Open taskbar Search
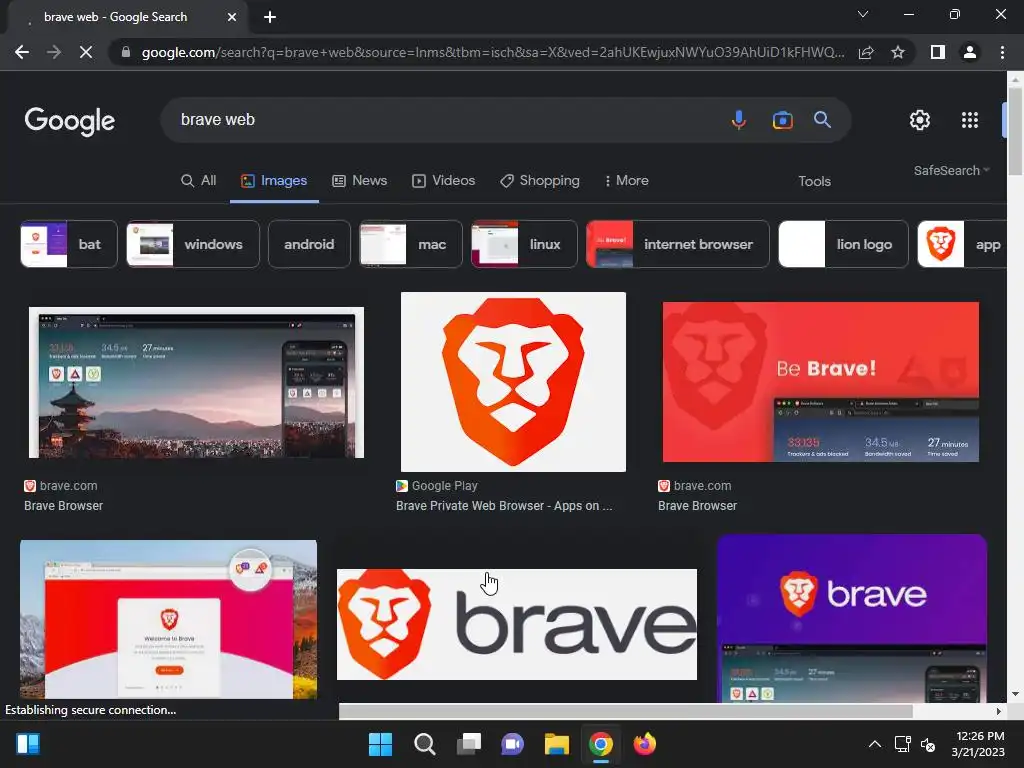 click(424, 744)
